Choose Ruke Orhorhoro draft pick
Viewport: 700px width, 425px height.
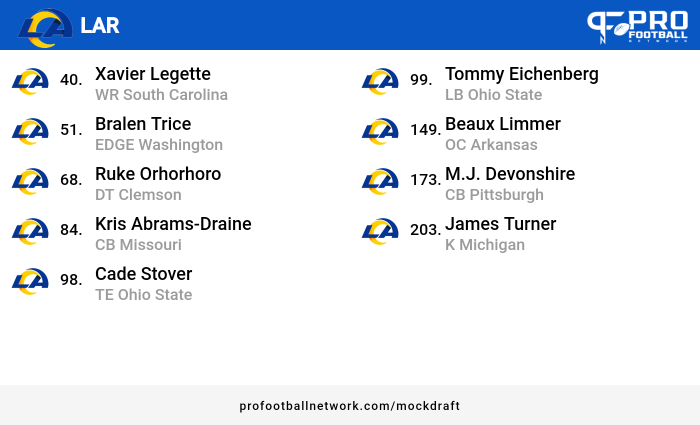tap(158, 174)
